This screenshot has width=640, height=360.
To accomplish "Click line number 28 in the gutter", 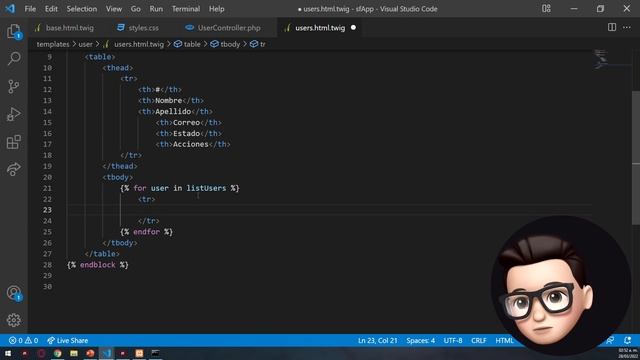I will 47,264.
